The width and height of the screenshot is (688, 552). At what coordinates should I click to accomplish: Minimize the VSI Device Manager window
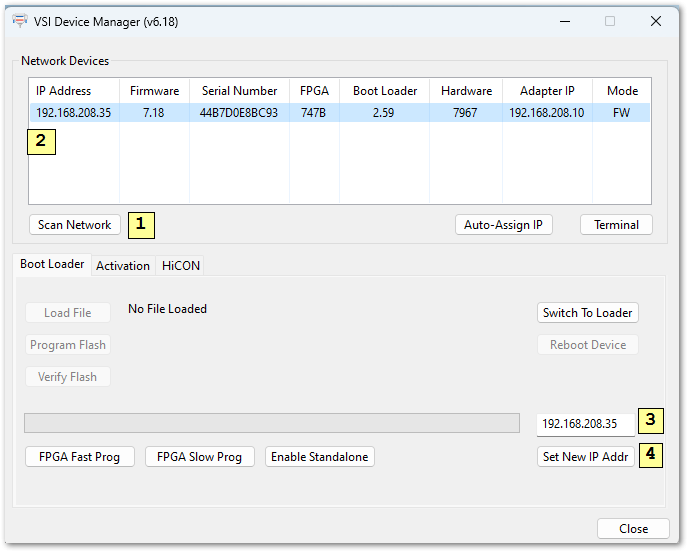(x=565, y=22)
